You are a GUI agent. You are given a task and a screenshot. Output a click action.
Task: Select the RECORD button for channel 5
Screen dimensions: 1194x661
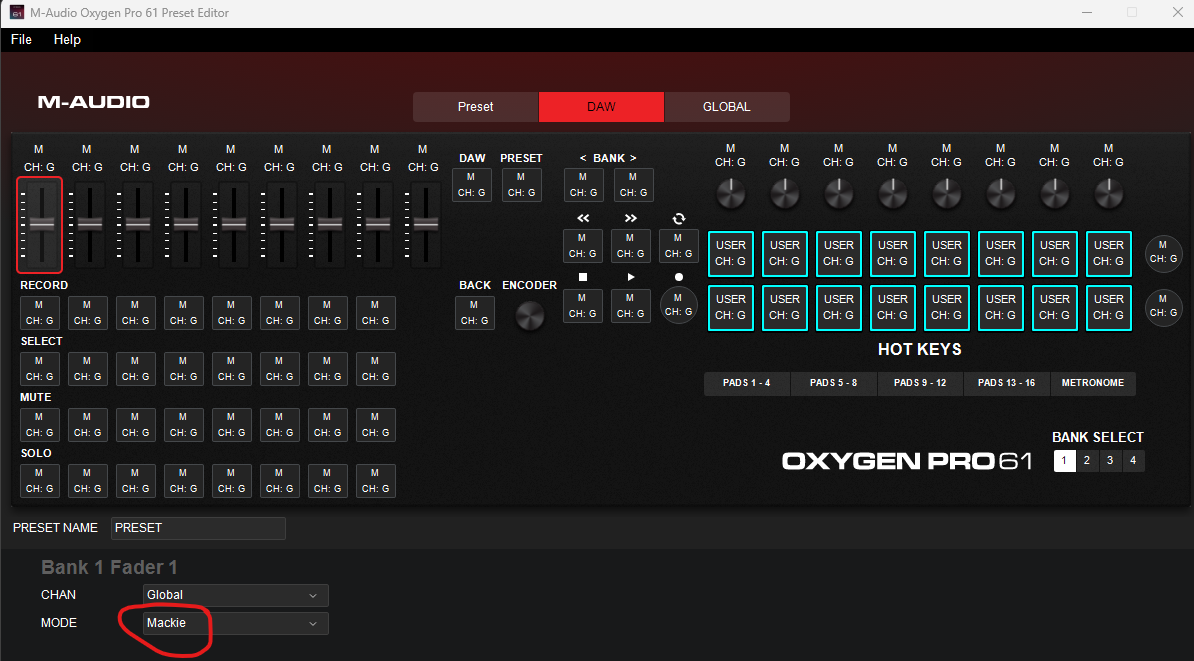pyautogui.click(x=231, y=313)
